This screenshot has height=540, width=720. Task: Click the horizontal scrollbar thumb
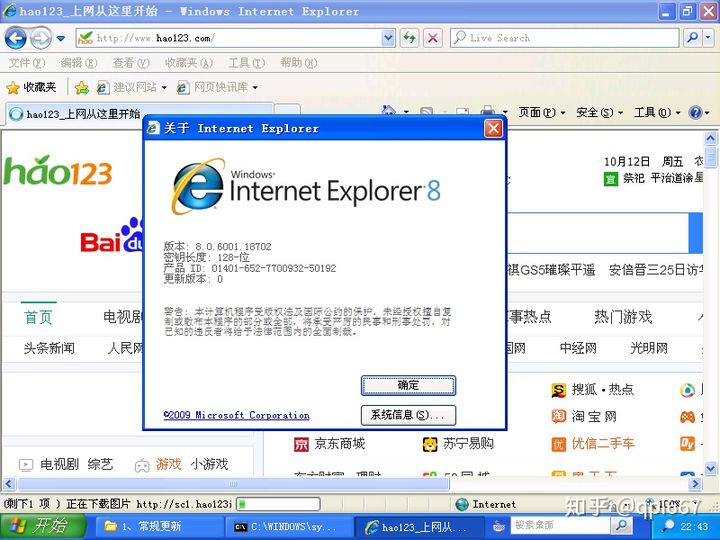(233, 484)
